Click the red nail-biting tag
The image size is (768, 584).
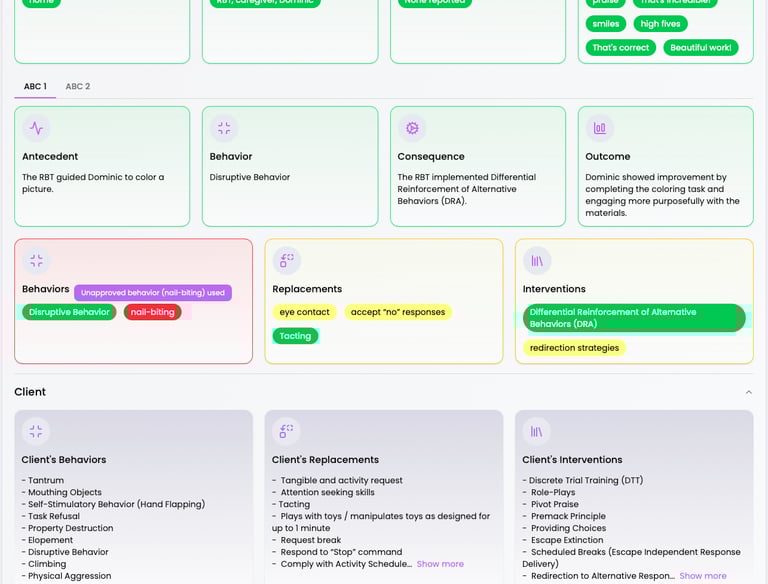coord(152,312)
